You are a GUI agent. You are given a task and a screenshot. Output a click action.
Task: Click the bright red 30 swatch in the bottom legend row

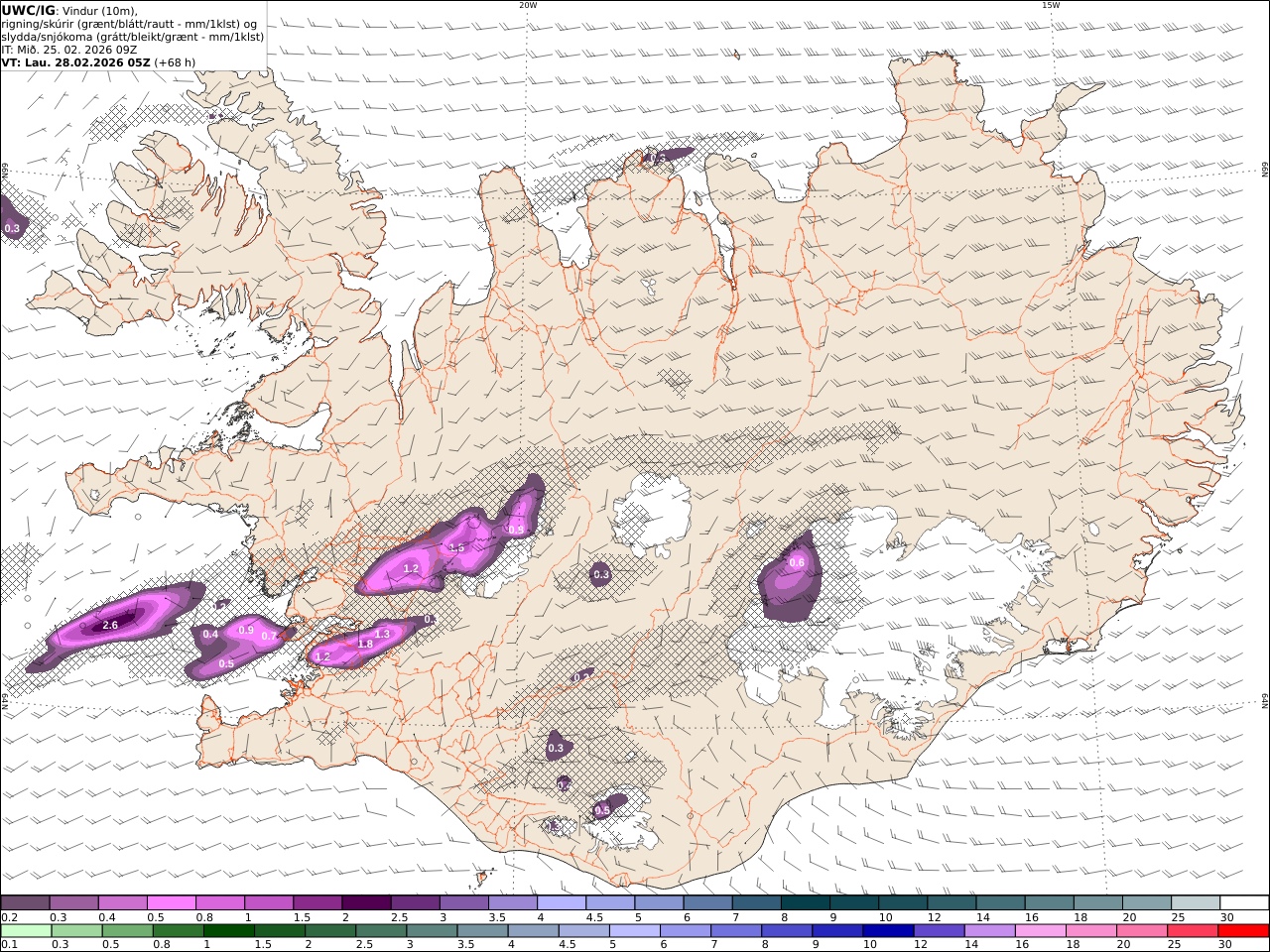click(1243, 931)
